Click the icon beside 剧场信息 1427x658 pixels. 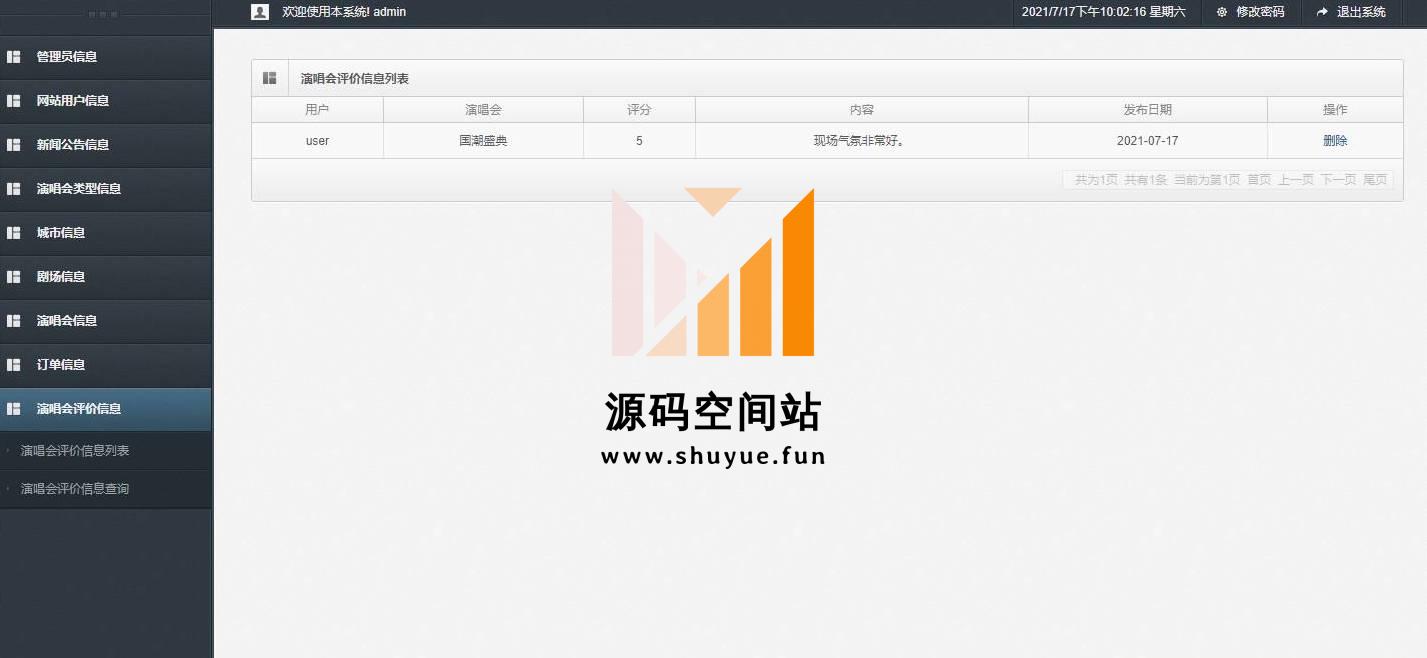14,277
